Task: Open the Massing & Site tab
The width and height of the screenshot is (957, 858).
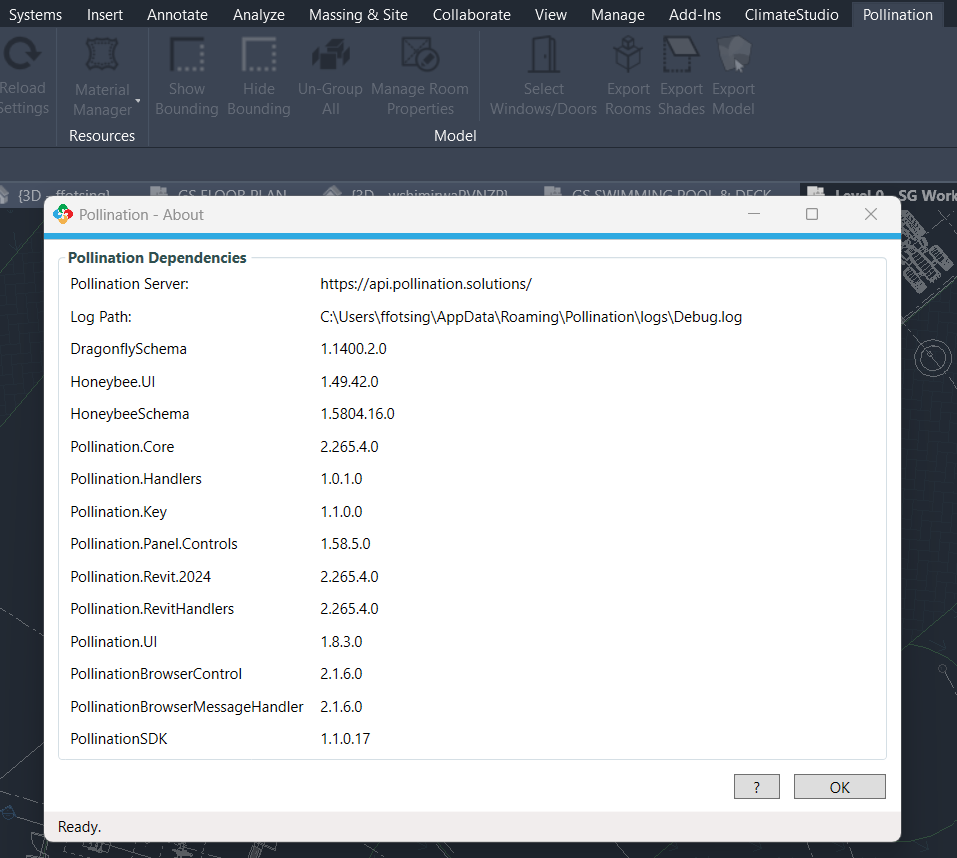Action: [358, 15]
